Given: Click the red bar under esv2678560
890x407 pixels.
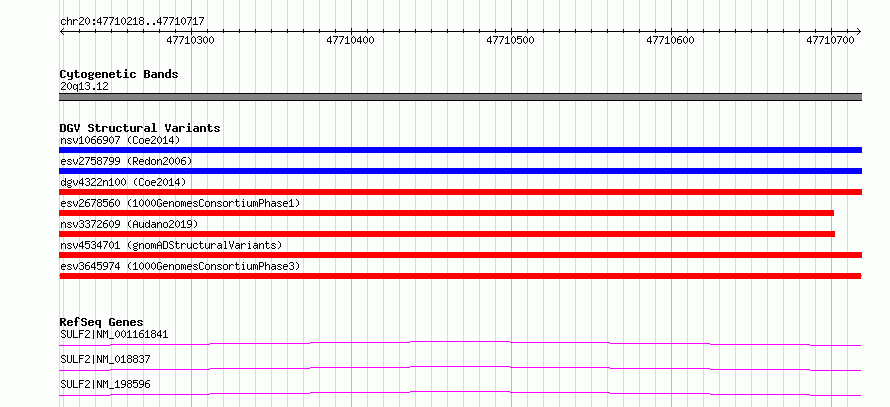Looking at the screenshot, I should (446, 213).
